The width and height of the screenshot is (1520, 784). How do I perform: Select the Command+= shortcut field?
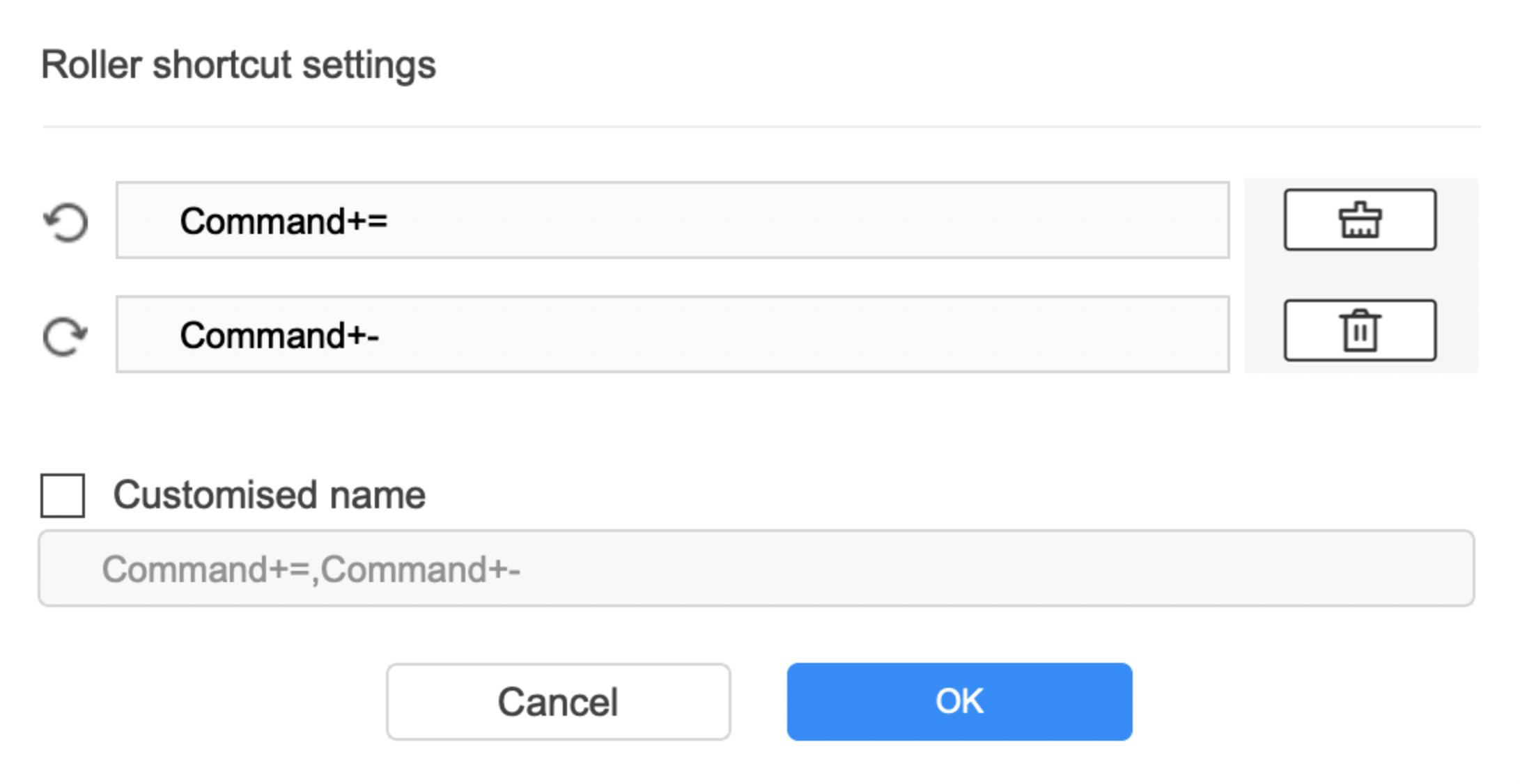[x=673, y=220]
